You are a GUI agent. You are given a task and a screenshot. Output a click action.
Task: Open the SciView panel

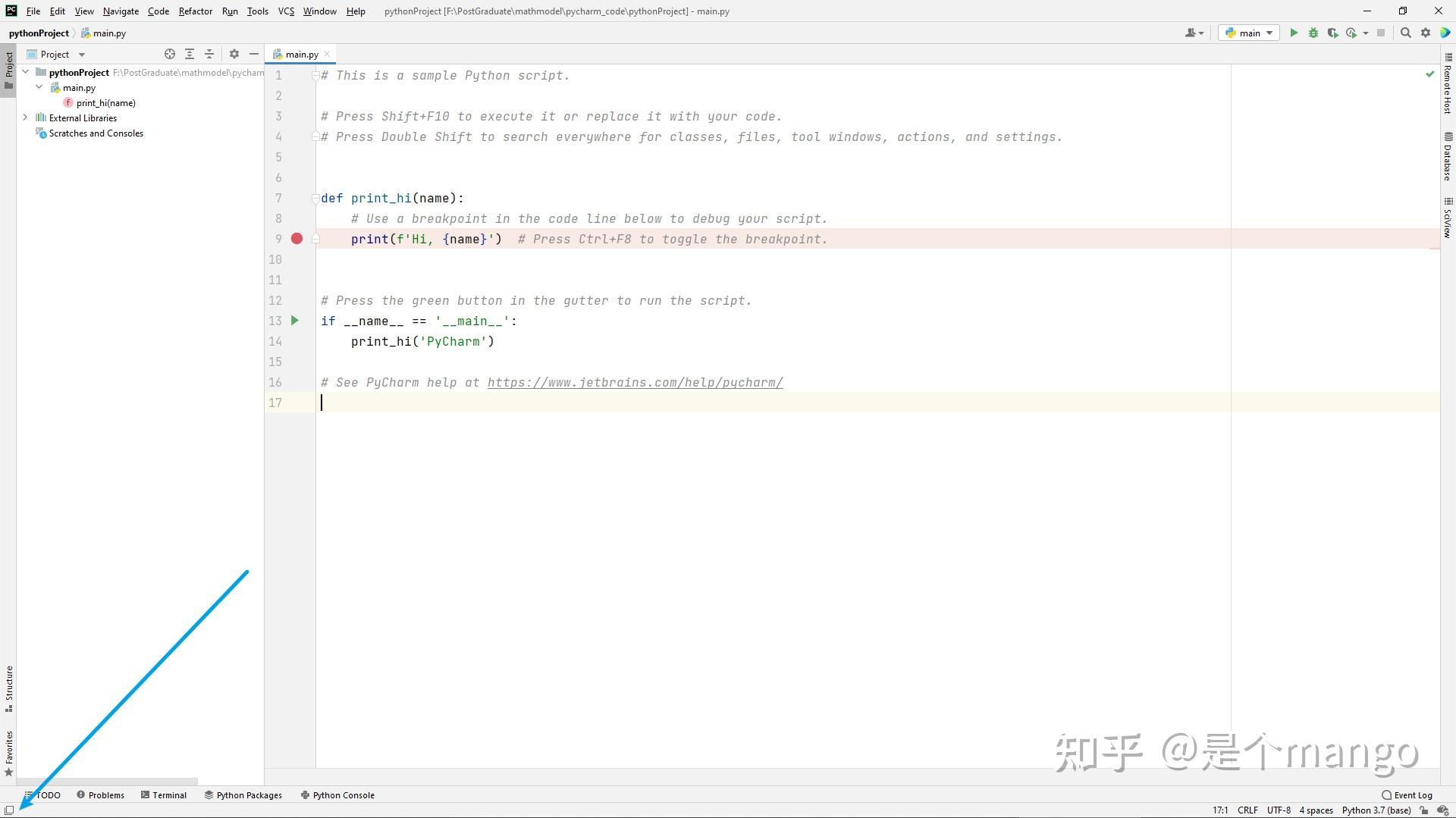(x=1448, y=216)
